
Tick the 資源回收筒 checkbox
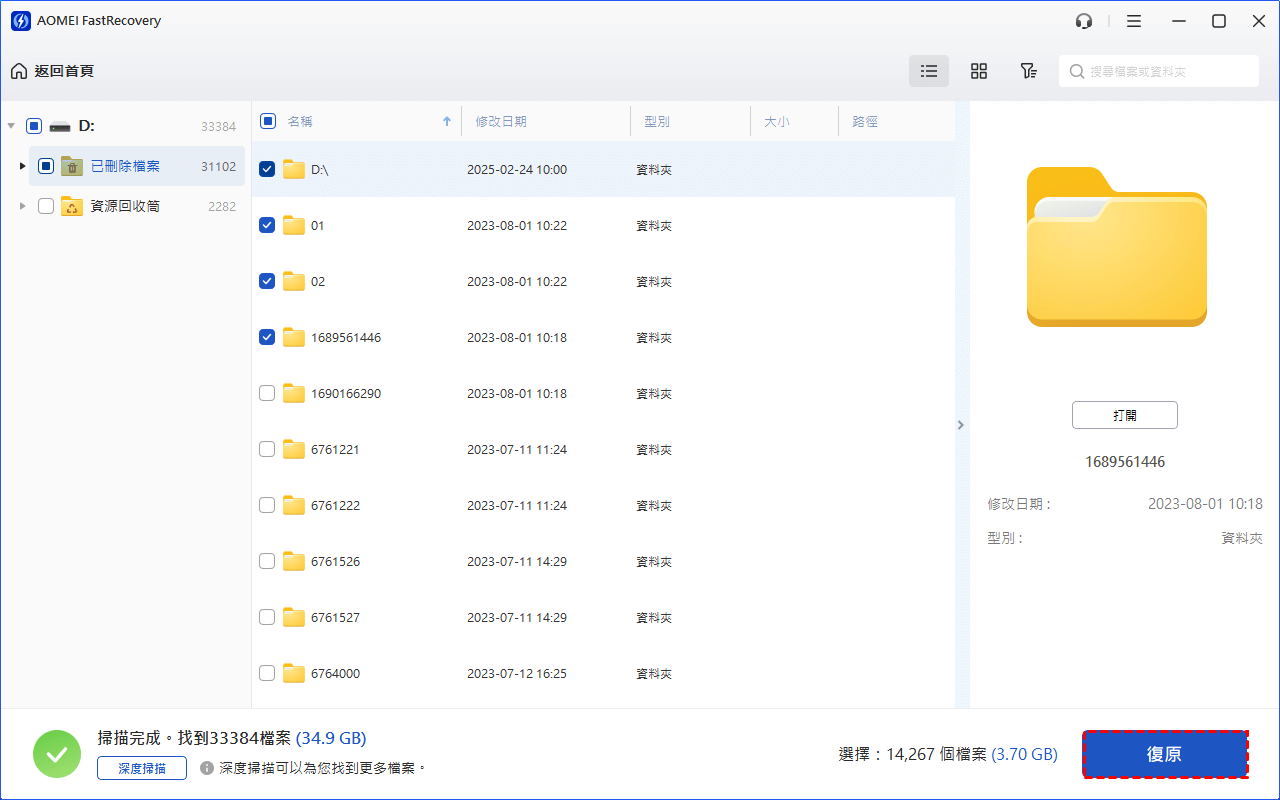click(46, 206)
